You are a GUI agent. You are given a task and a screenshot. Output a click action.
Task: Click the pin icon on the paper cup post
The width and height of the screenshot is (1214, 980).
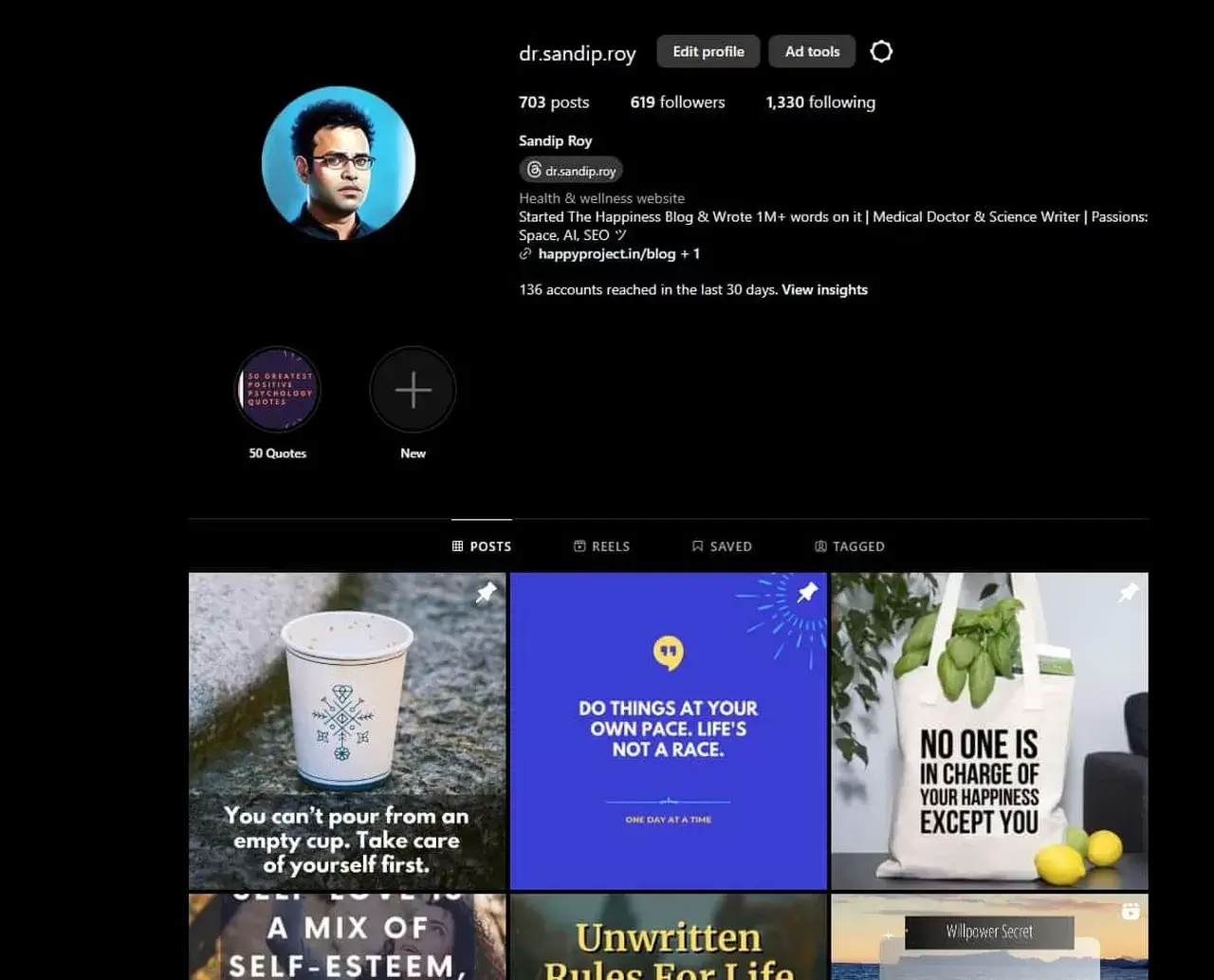(487, 593)
